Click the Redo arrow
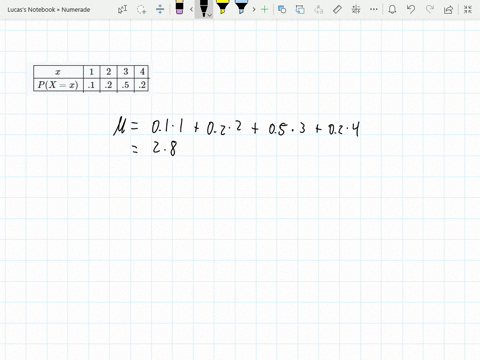Viewport: 480px width, 360px height. click(430, 9)
